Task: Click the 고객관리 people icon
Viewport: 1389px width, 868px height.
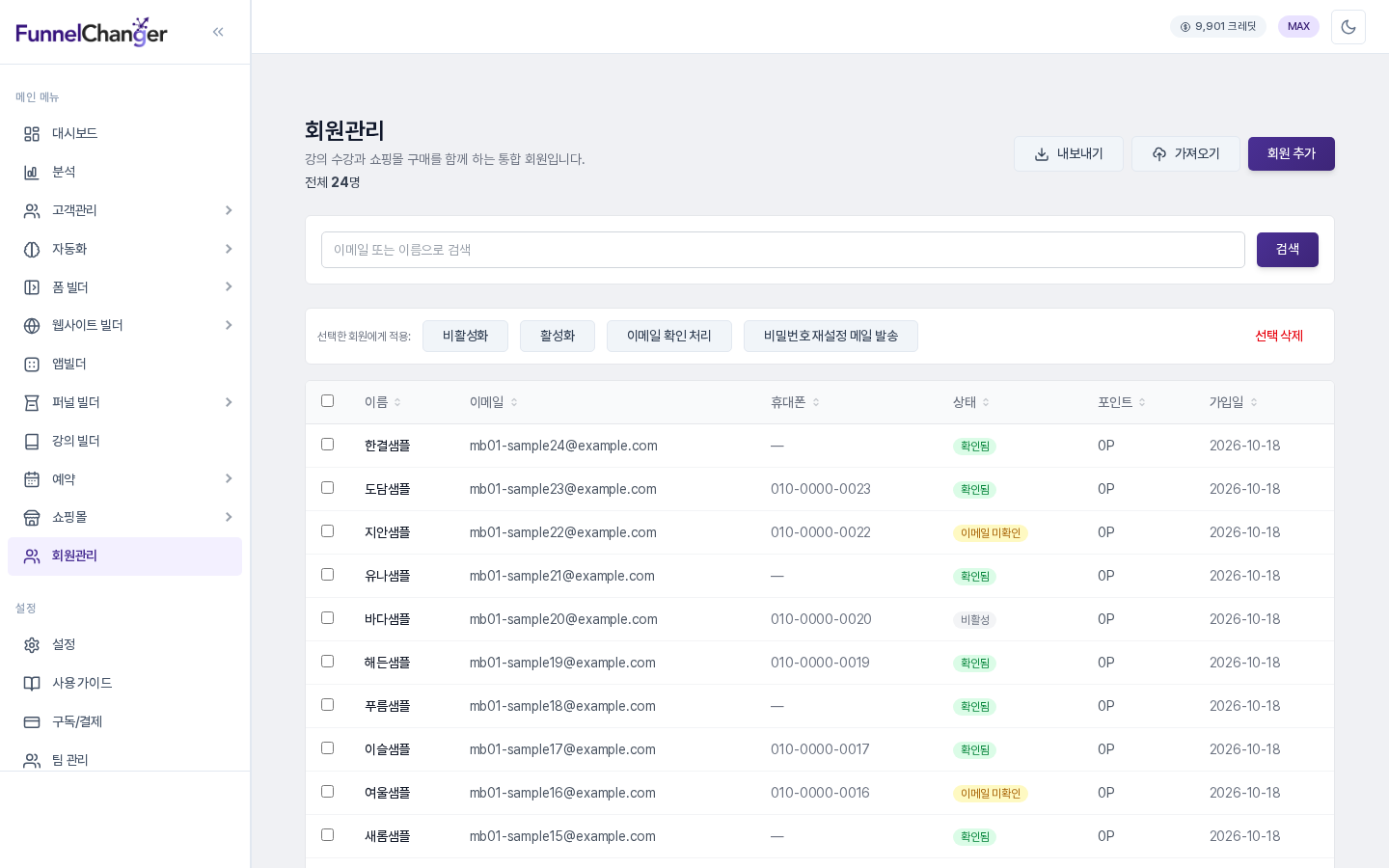Action: point(32,211)
